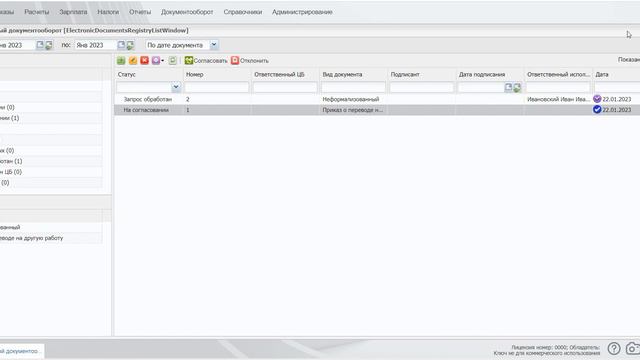Click the camera icon in the status bar
This screenshot has width=640, height=360.
pos(633,348)
